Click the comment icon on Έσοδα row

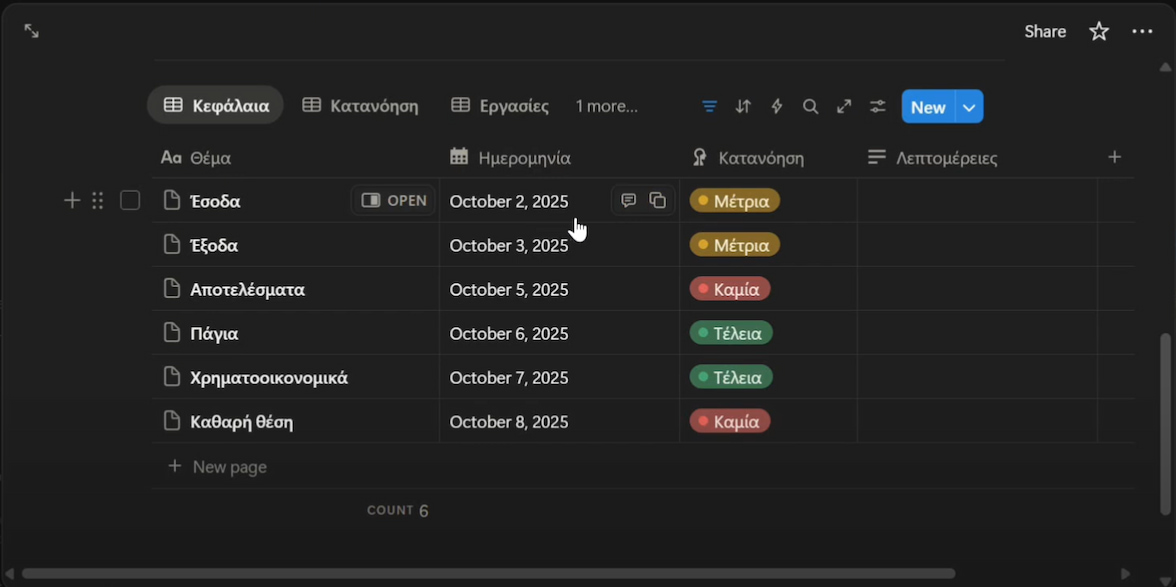point(628,200)
